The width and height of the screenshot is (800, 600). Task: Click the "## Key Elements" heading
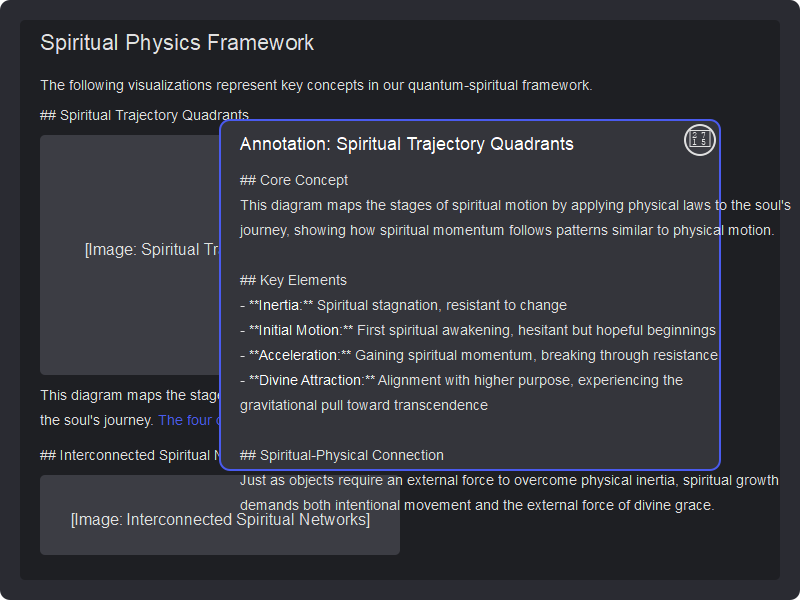tap(293, 280)
